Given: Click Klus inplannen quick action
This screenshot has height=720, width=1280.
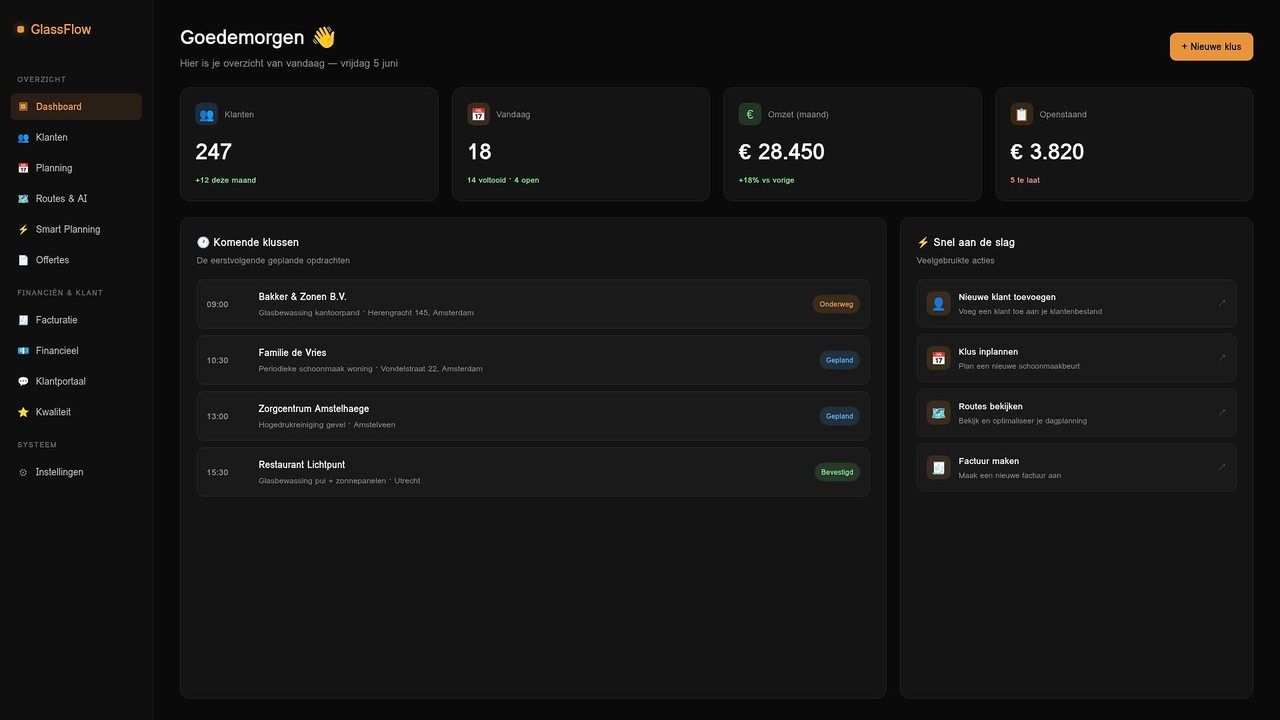Looking at the screenshot, I should coord(1077,358).
